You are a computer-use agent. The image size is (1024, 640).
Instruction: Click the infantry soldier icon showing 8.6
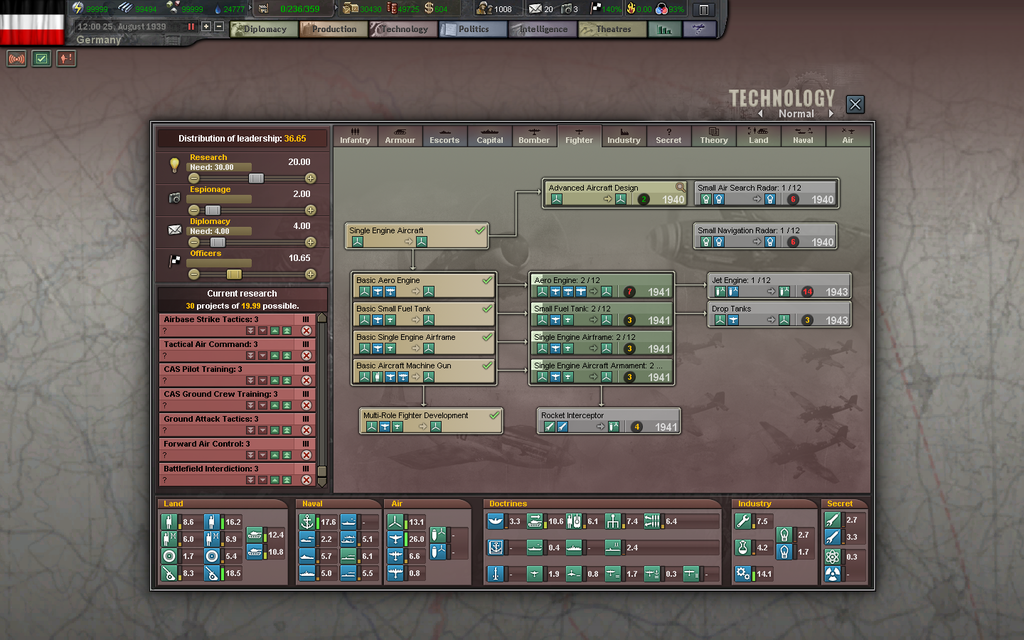(x=170, y=522)
